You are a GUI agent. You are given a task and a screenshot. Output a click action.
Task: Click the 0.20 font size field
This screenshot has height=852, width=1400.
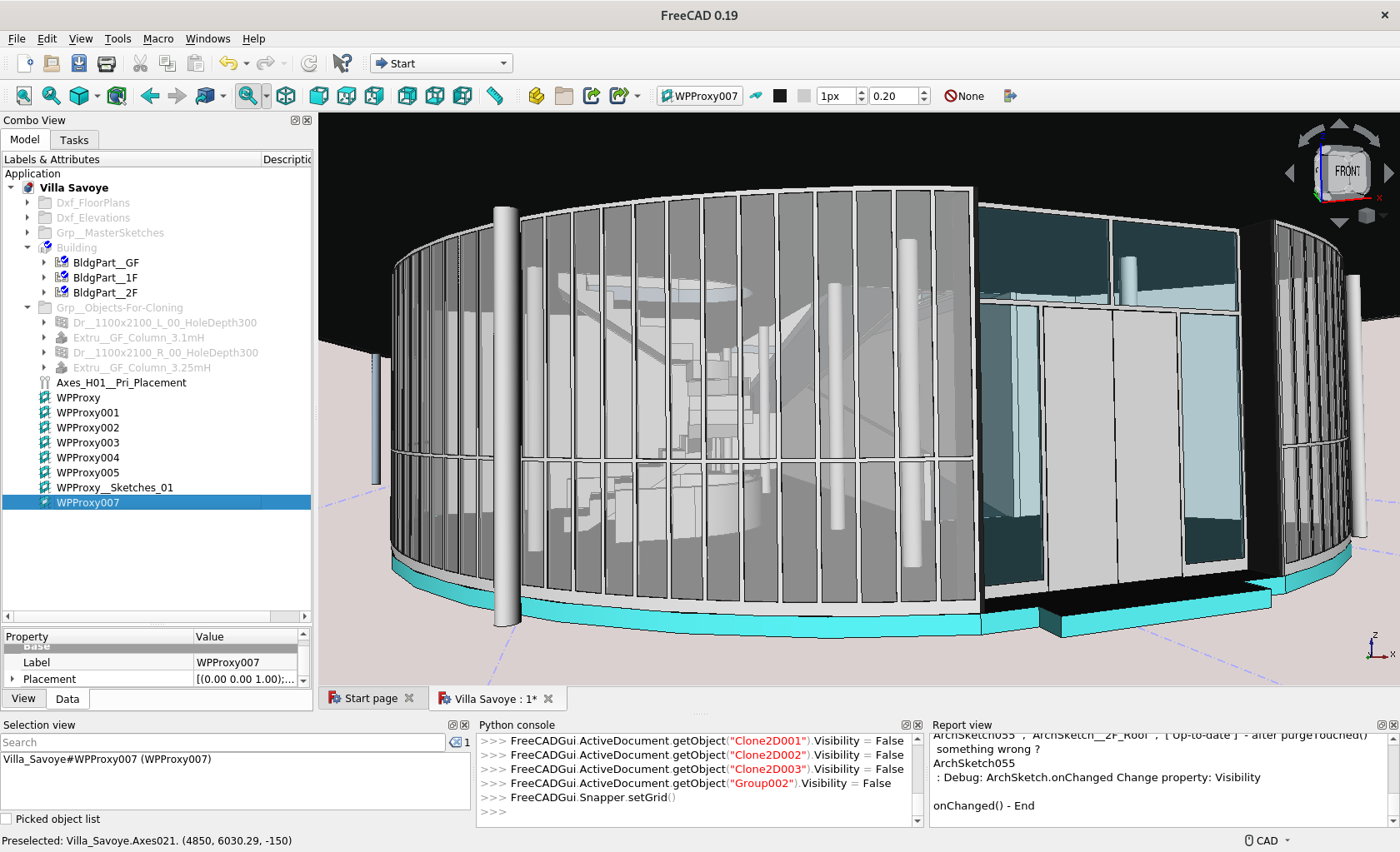pyautogui.click(x=894, y=96)
